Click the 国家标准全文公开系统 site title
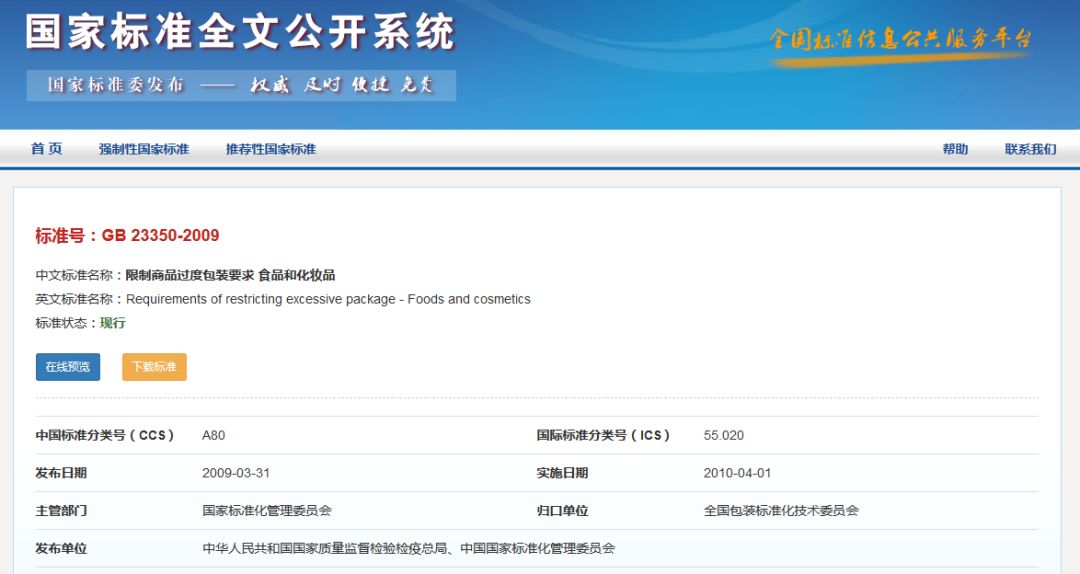The width and height of the screenshot is (1080, 574). 240,32
